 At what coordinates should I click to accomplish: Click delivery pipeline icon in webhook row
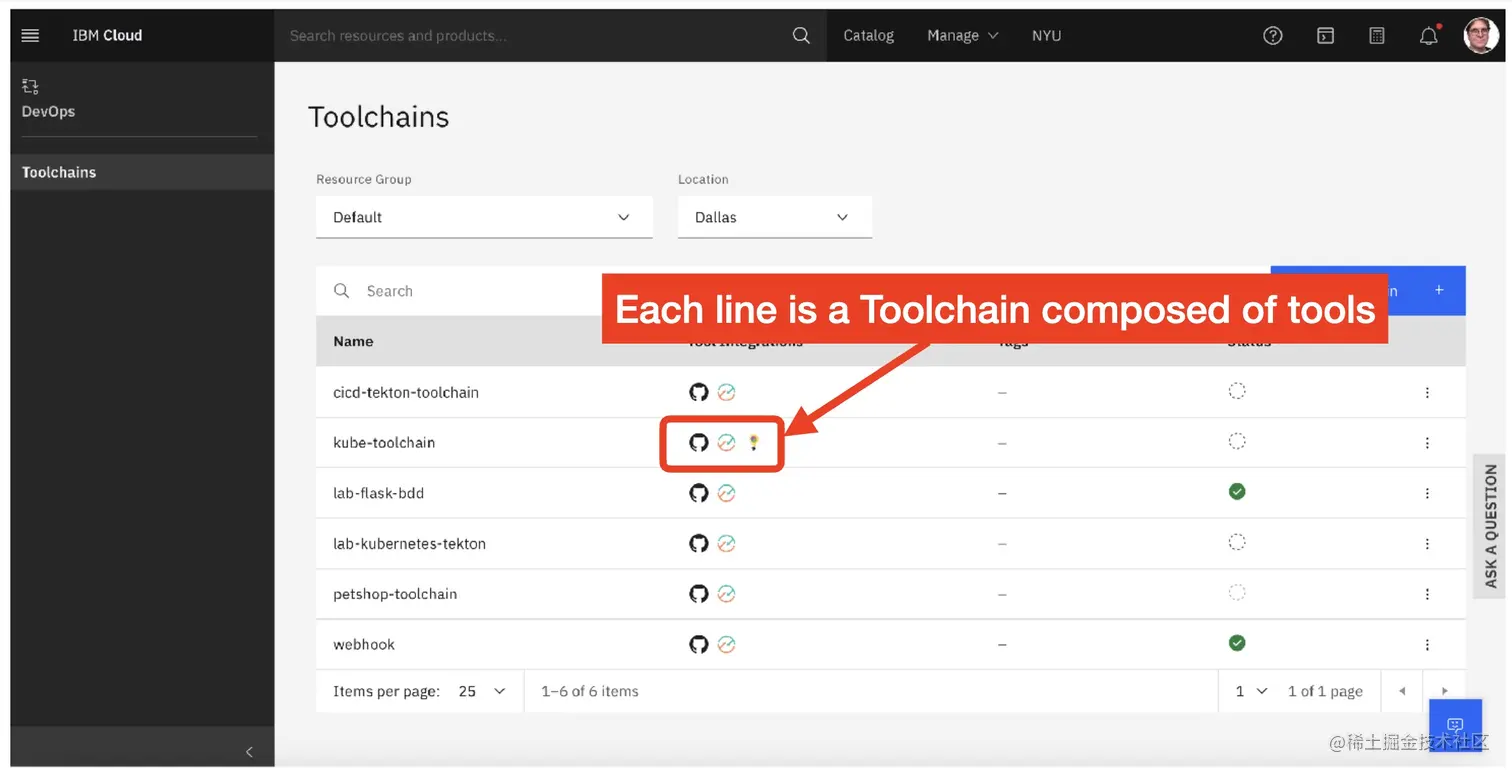tap(727, 644)
